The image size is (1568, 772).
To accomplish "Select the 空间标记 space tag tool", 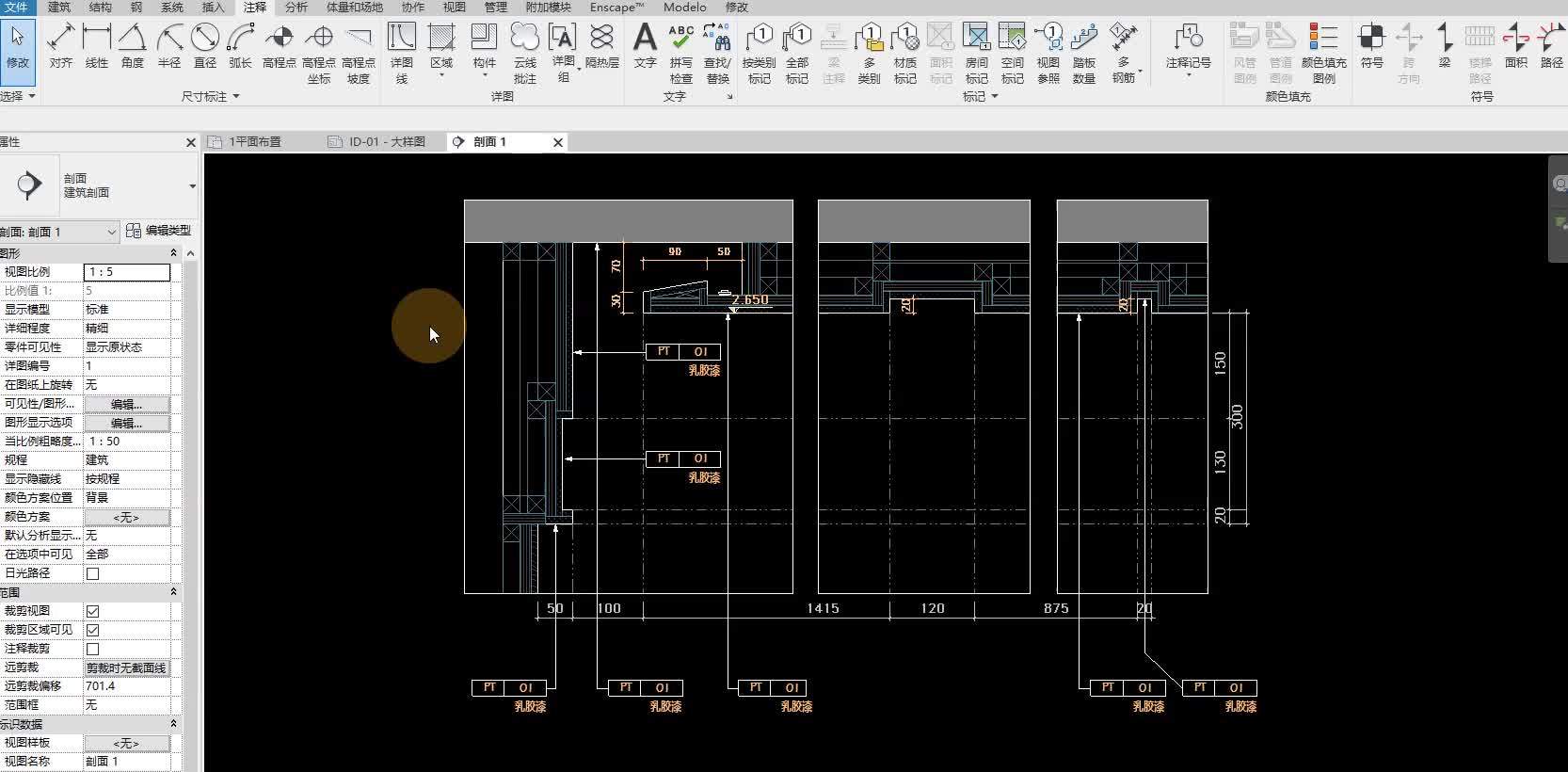I will click(1013, 54).
